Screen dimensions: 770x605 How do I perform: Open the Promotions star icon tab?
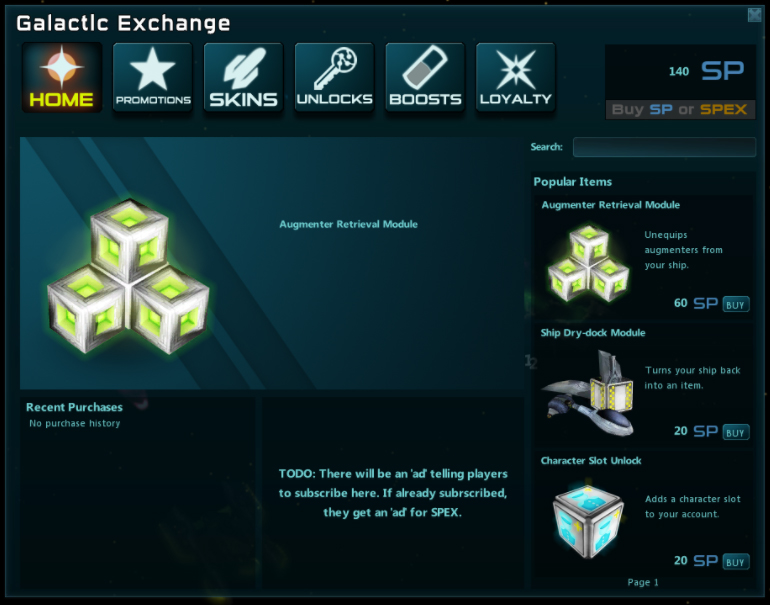pos(153,77)
